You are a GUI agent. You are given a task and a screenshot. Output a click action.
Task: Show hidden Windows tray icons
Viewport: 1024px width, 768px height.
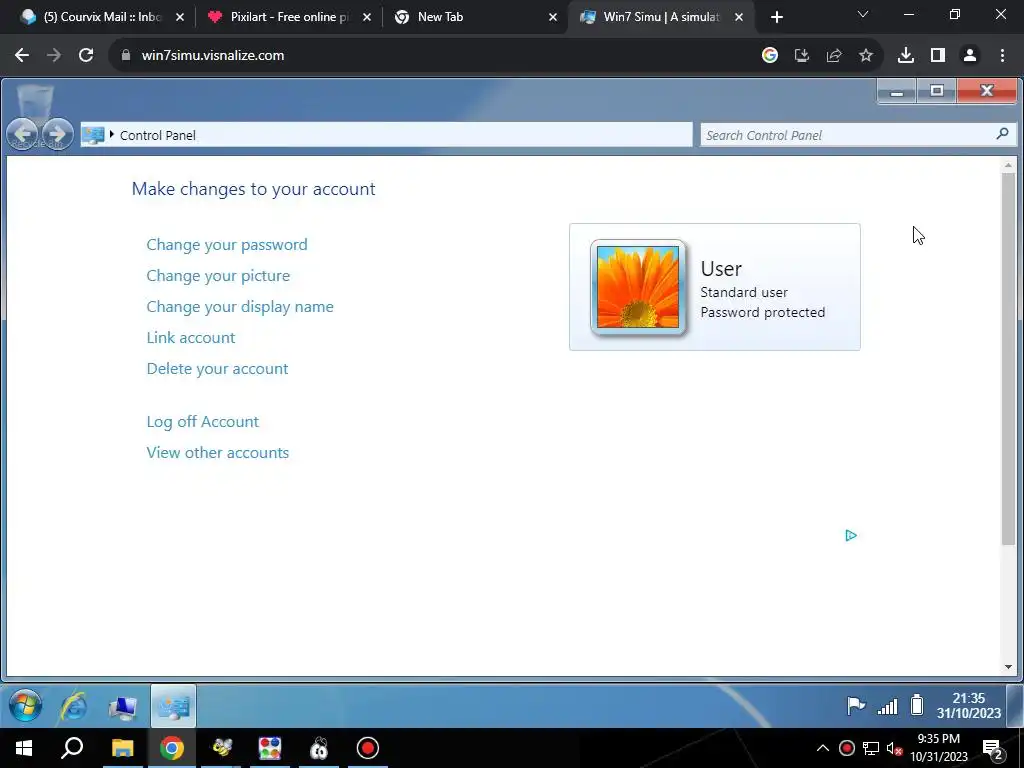click(x=823, y=748)
